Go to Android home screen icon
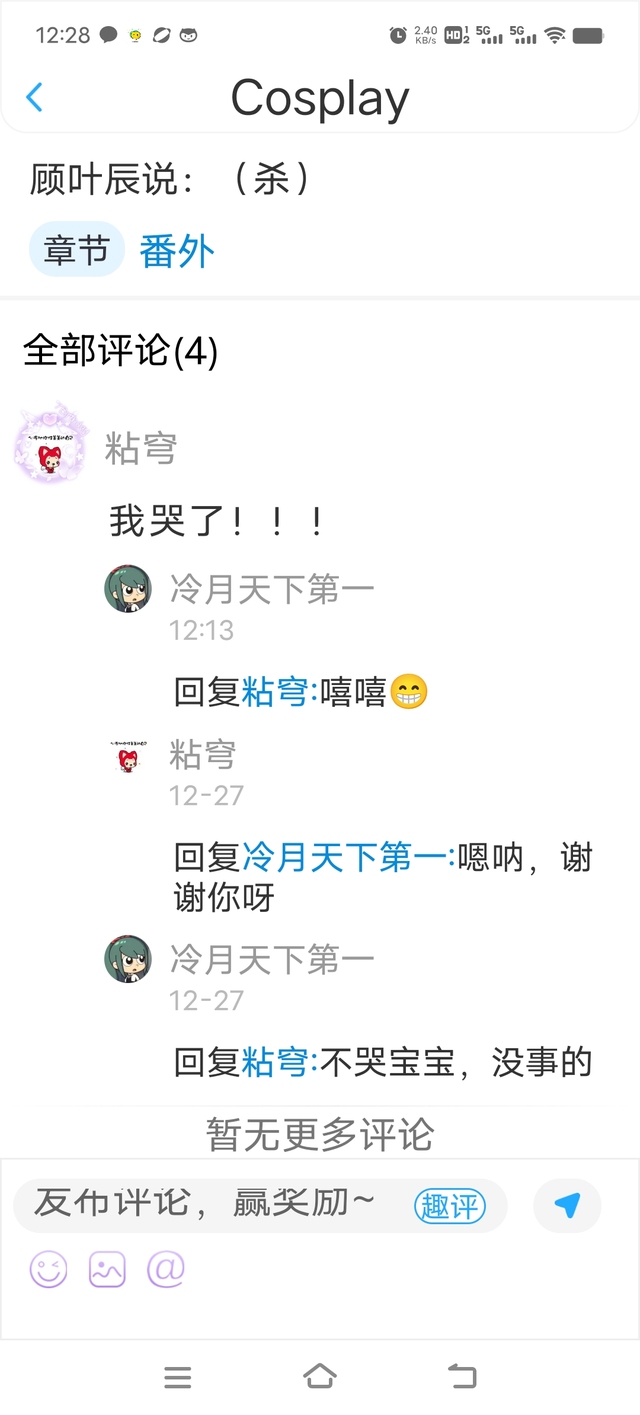 (x=320, y=1377)
